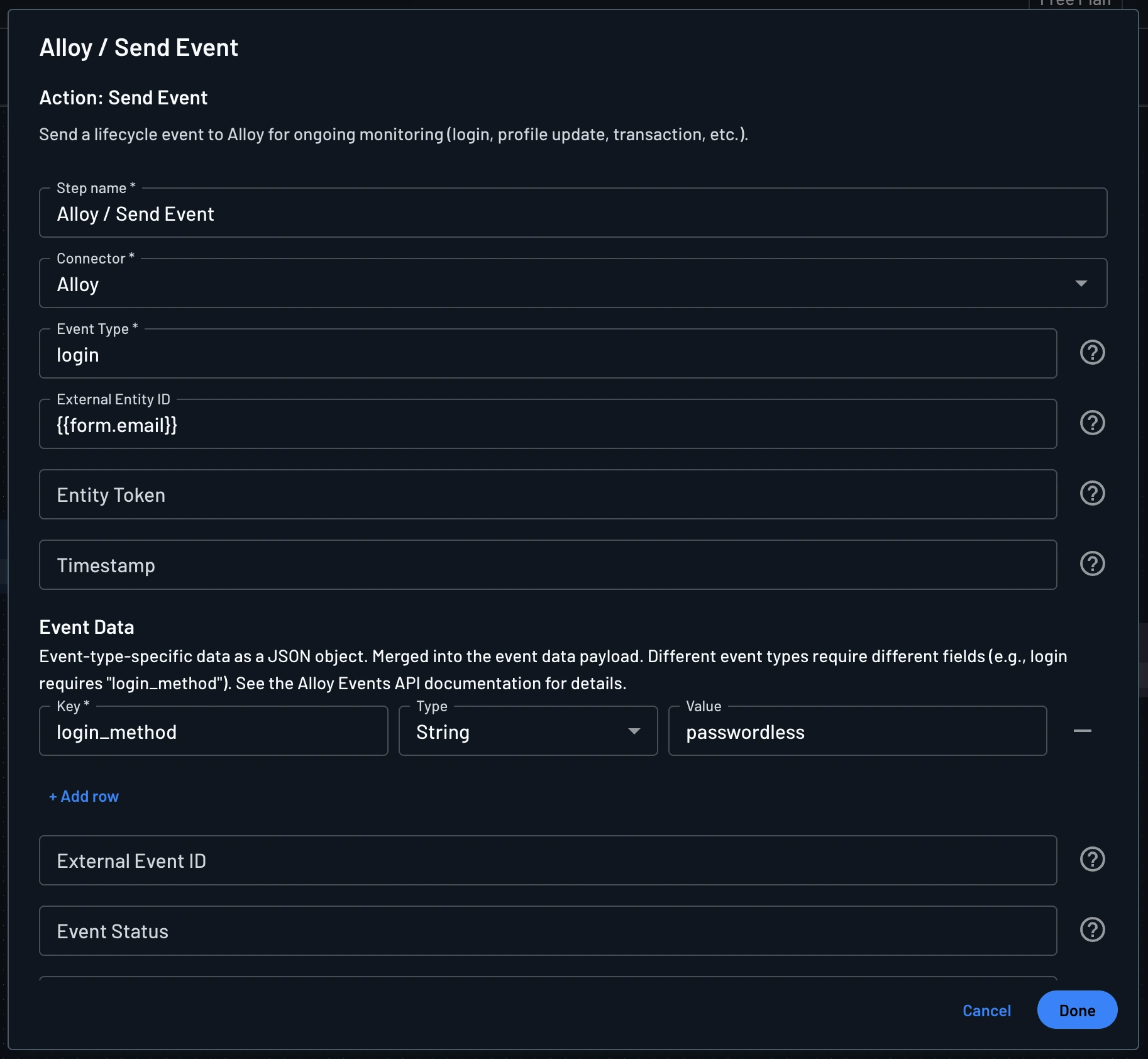
Task: Focus the Timestamp input field
Action: point(548,565)
